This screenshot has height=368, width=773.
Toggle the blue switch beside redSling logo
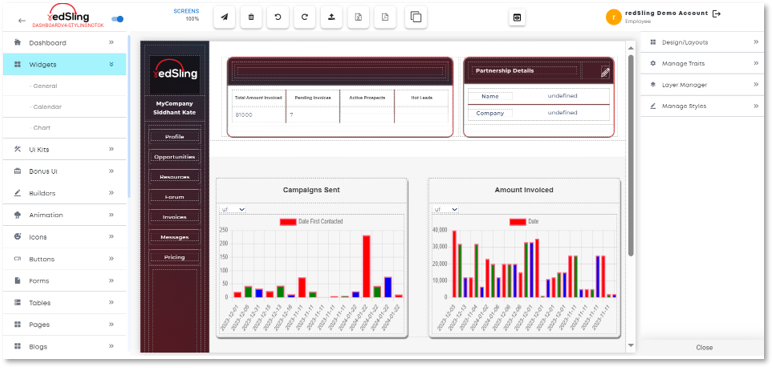[x=117, y=19]
